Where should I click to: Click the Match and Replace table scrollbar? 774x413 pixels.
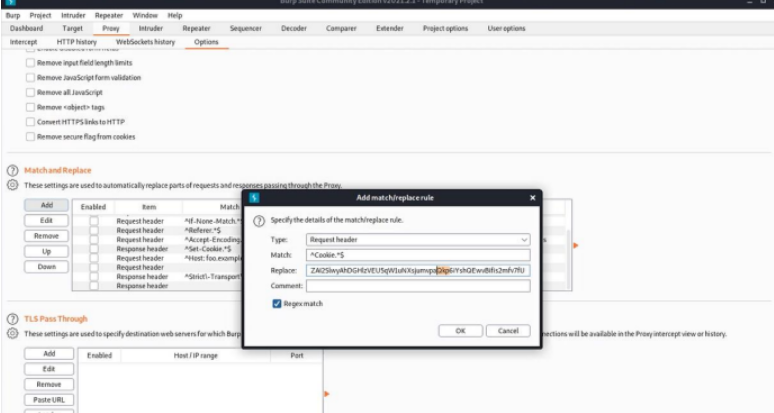[568, 259]
